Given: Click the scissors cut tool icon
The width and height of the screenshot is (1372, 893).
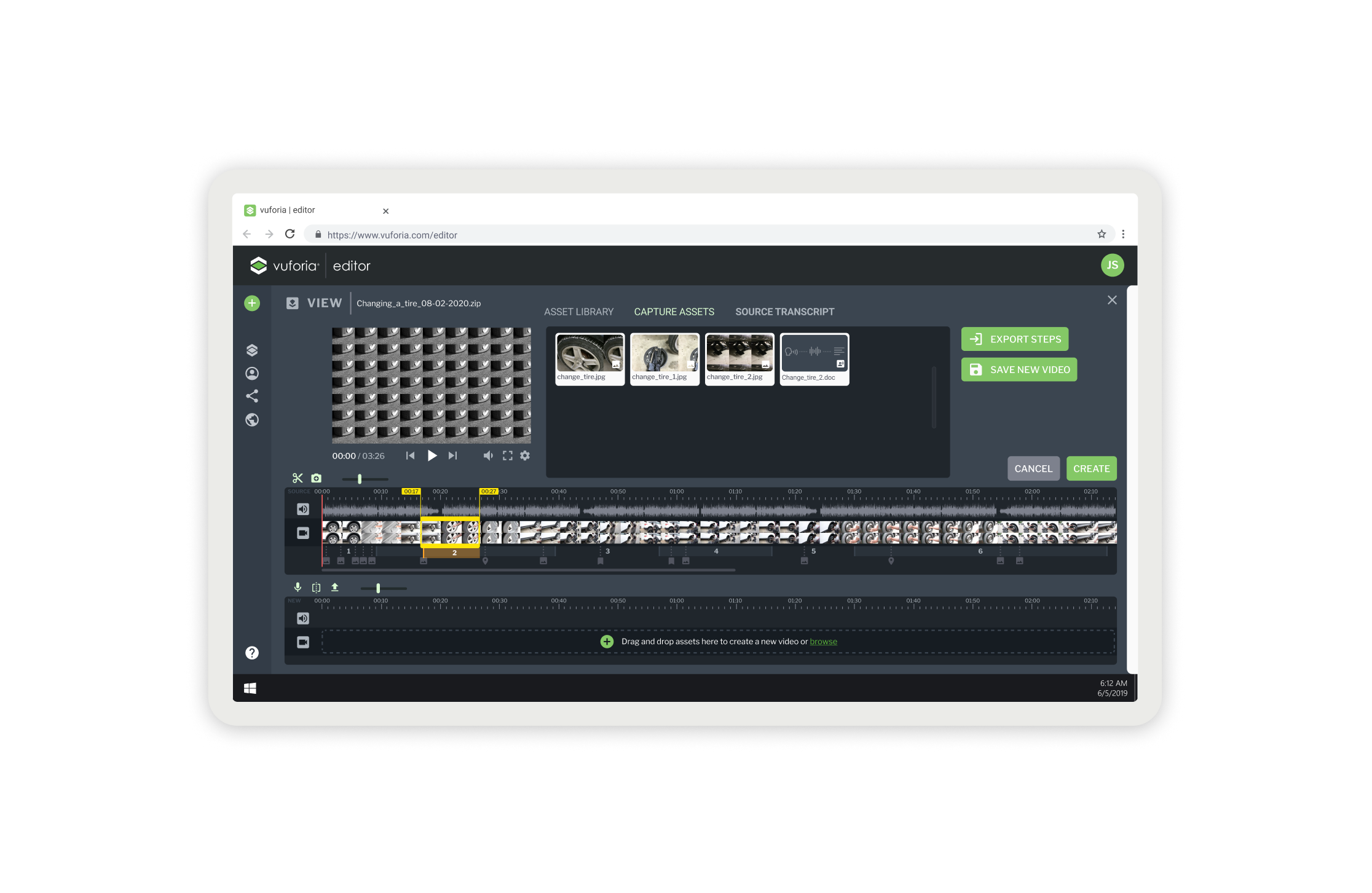Looking at the screenshot, I should click(298, 478).
